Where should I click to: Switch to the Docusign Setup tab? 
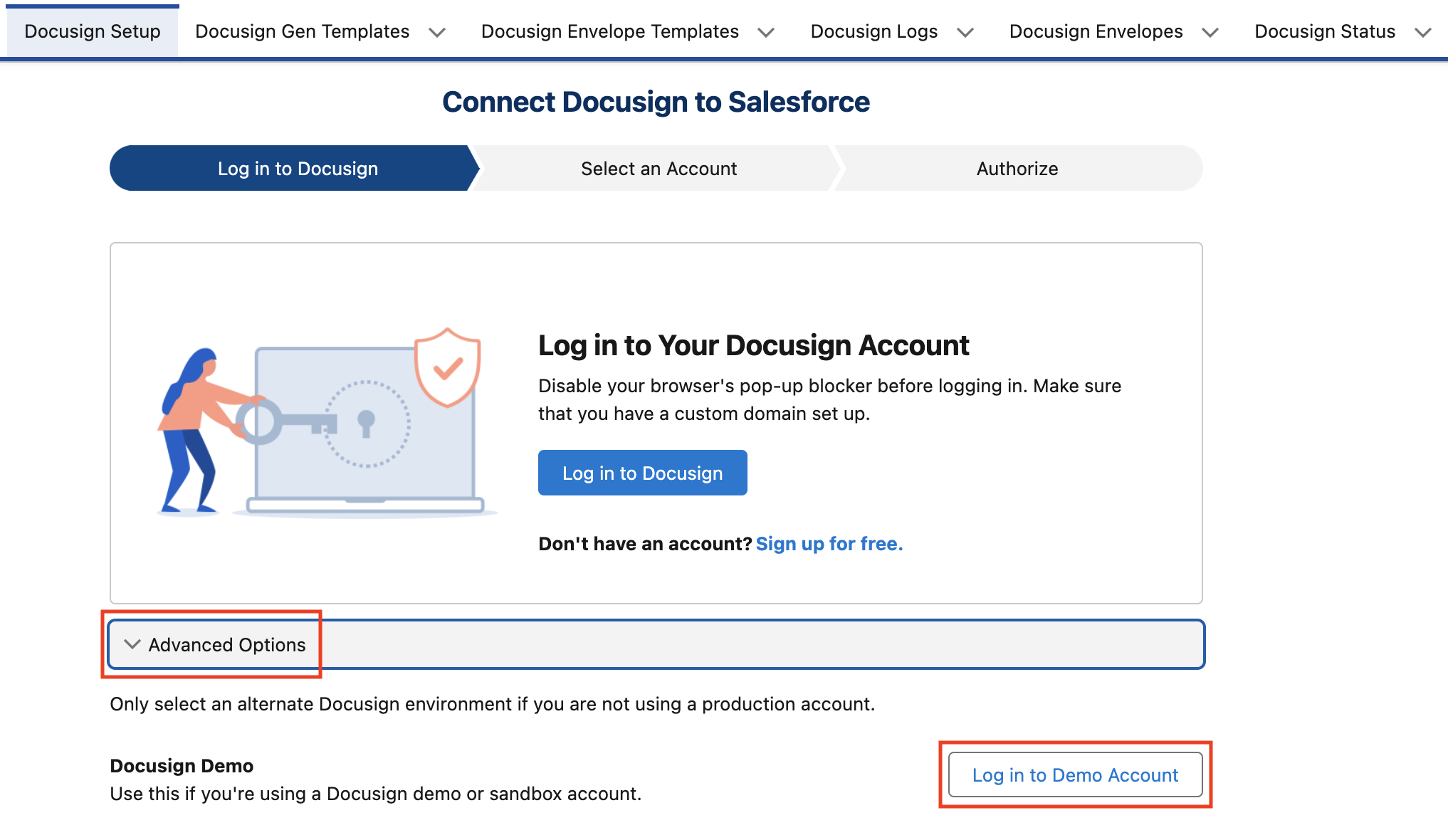(x=91, y=31)
